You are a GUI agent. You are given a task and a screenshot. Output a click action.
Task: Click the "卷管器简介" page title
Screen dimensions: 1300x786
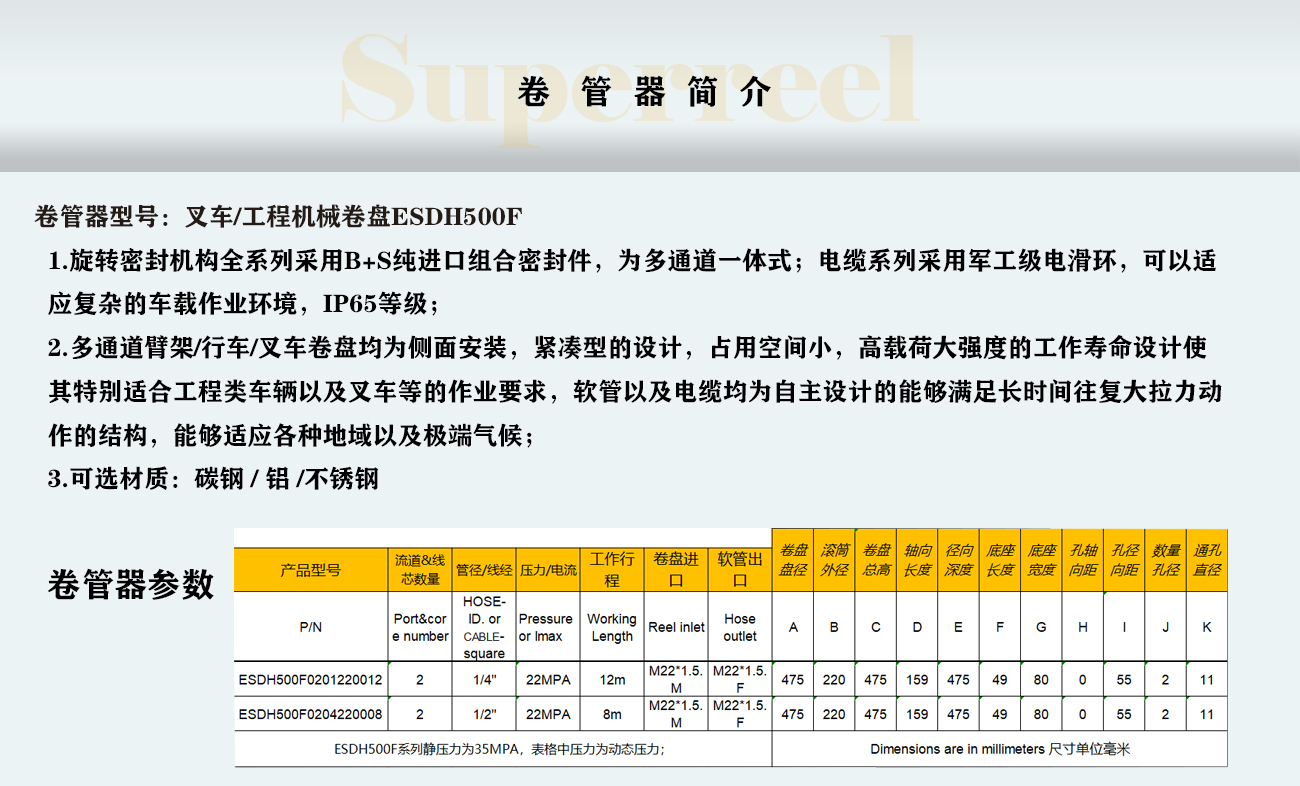646,92
